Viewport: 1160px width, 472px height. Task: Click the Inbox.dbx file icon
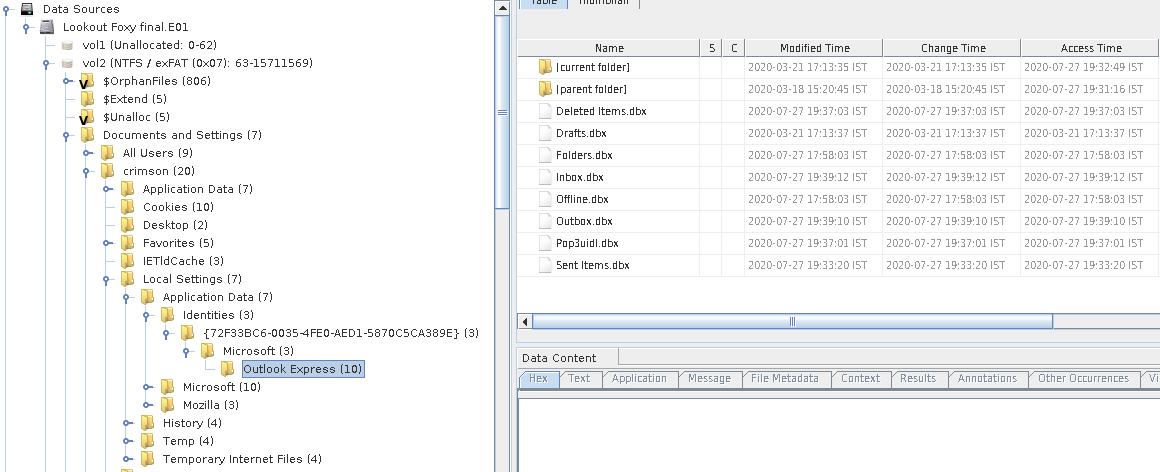(x=545, y=177)
